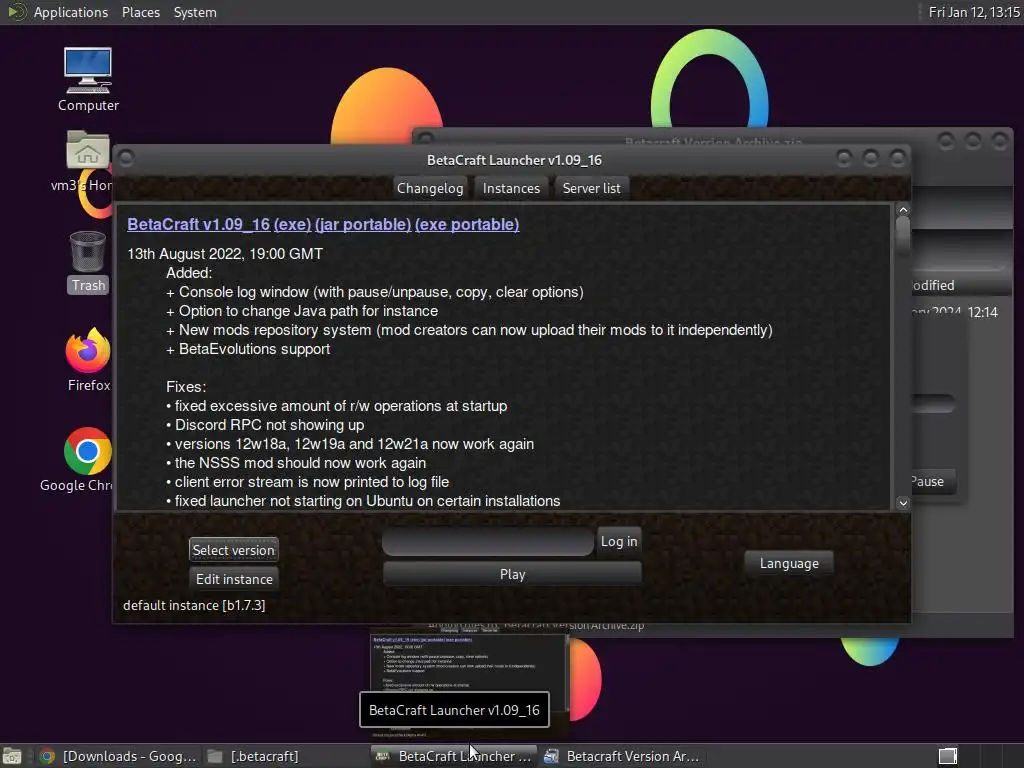Switch to the Instances tab
This screenshot has width=1024, height=768.
coord(511,188)
